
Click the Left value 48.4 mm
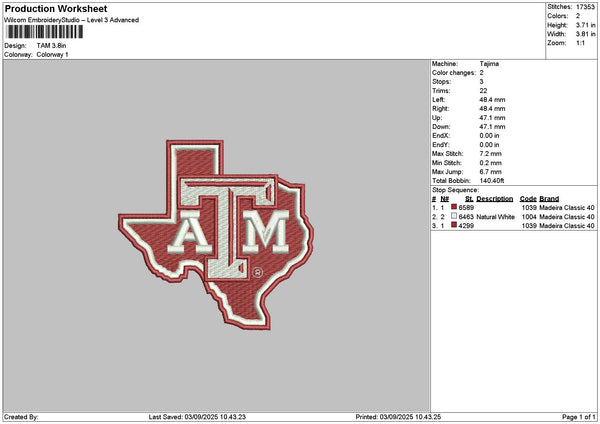(x=492, y=100)
